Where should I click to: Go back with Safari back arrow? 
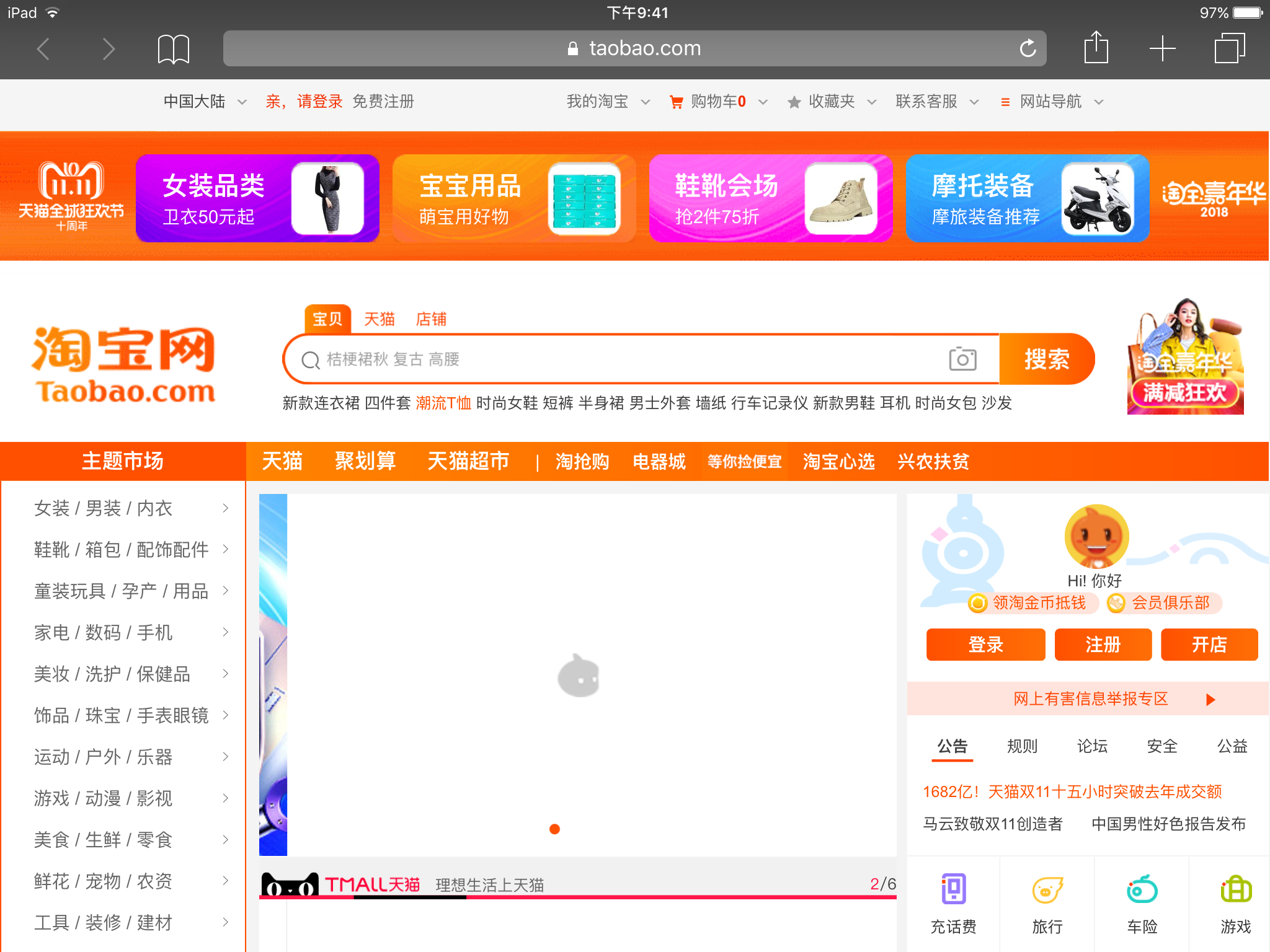43,48
